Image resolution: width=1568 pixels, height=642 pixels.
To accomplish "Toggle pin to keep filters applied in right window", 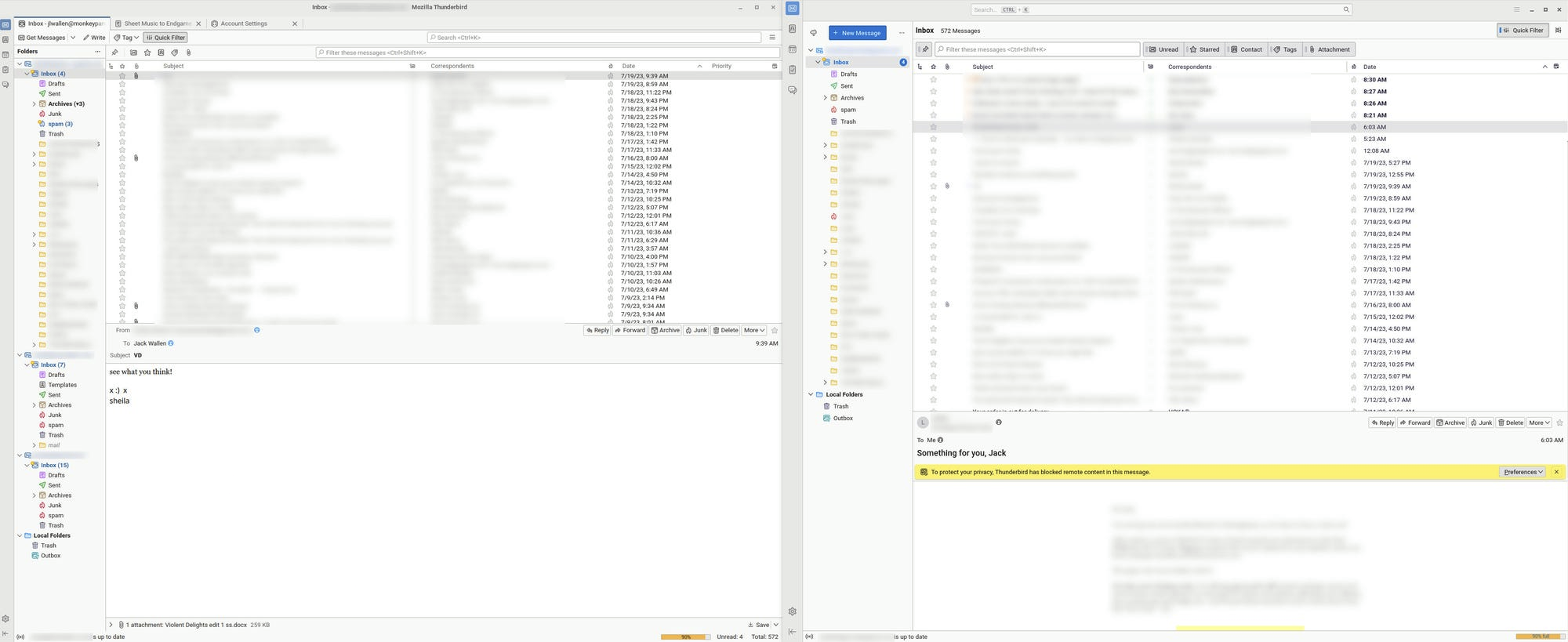I will (x=924, y=49).
